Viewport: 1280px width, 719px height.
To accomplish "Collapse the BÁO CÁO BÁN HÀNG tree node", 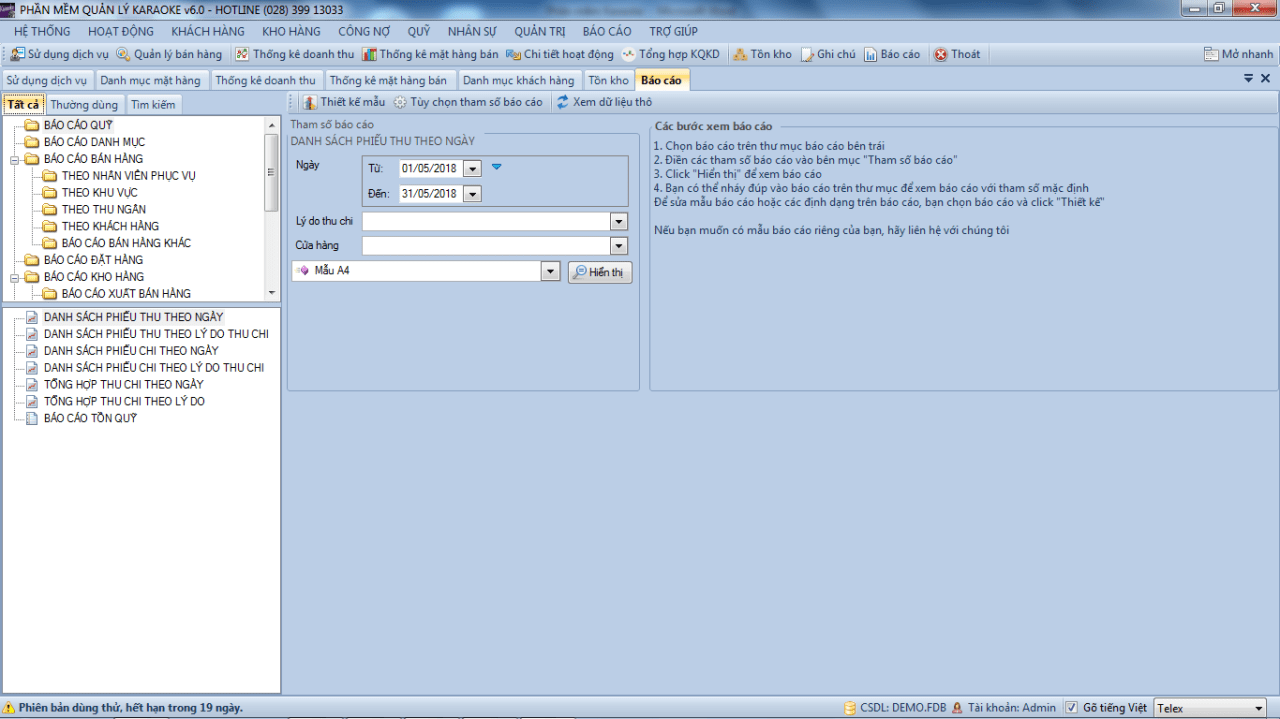I will [x=15, y=159].
